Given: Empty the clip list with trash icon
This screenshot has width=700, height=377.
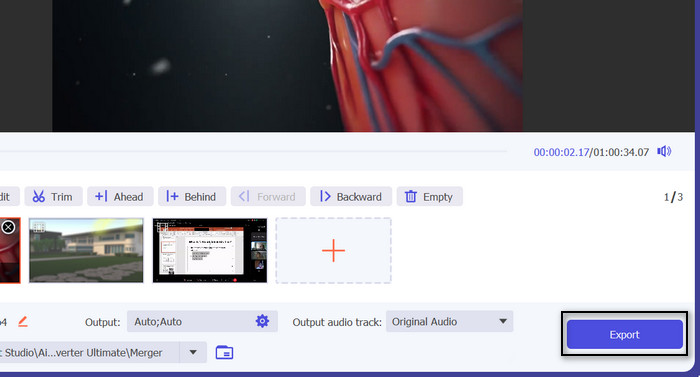Looking at the screenshot, I should pos(429,197).
